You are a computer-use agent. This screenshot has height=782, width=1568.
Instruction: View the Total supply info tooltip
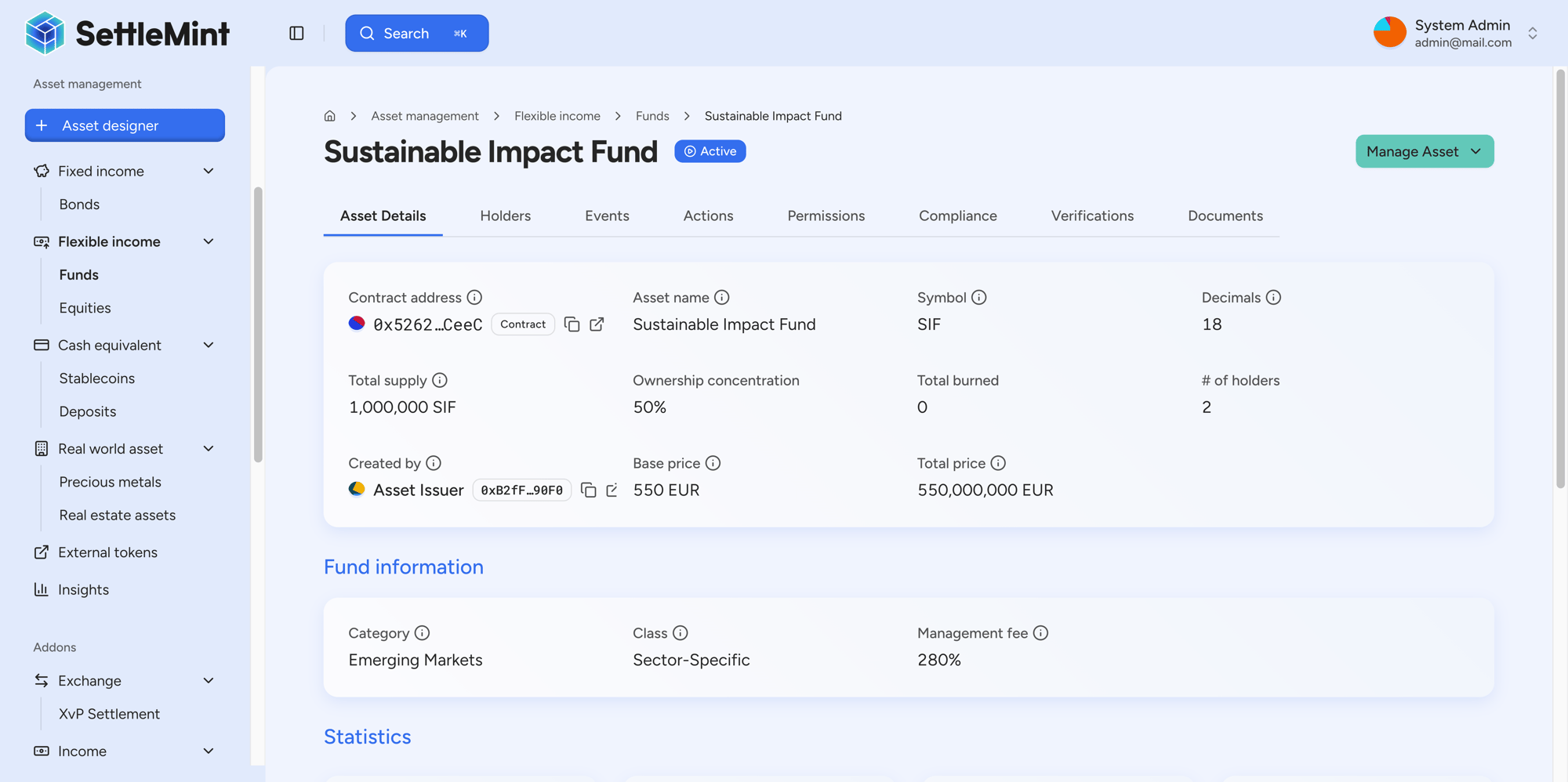coord(440,380)
